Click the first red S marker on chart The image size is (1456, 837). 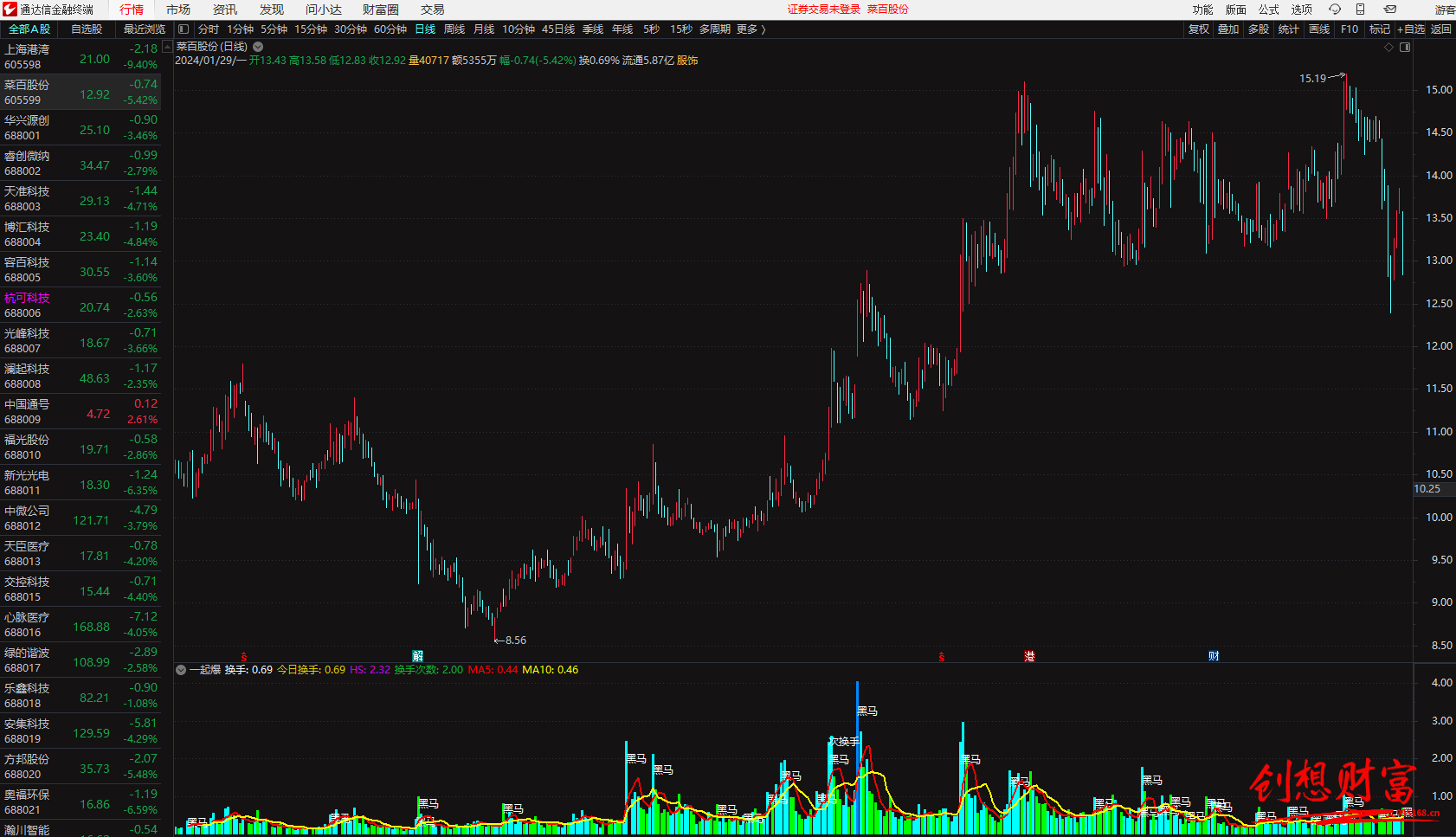tap(244, 657)
